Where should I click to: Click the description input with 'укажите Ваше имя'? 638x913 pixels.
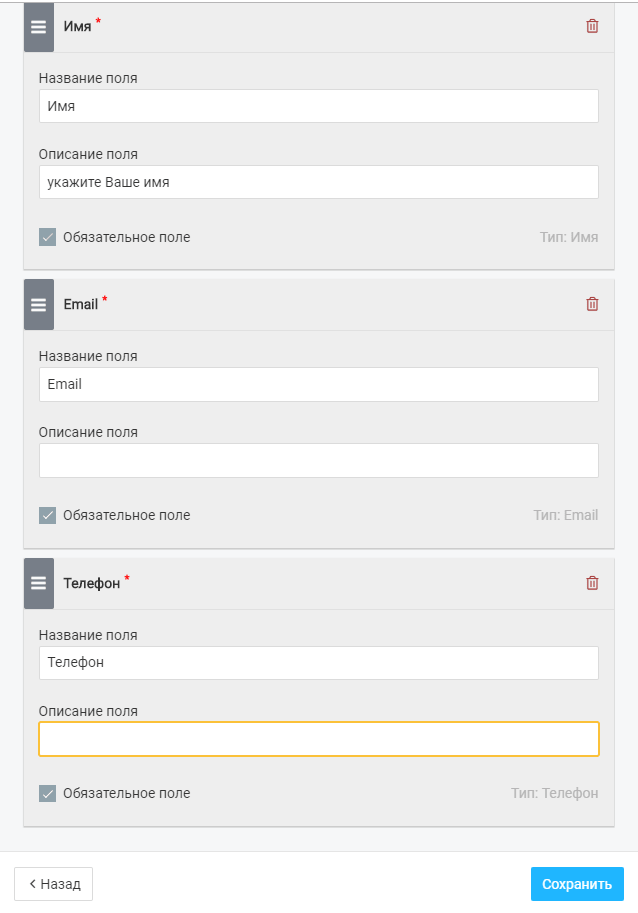point(318,182)
